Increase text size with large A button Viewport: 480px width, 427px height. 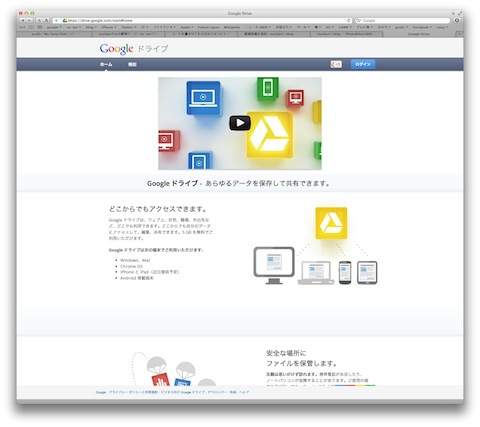point(46,20)
